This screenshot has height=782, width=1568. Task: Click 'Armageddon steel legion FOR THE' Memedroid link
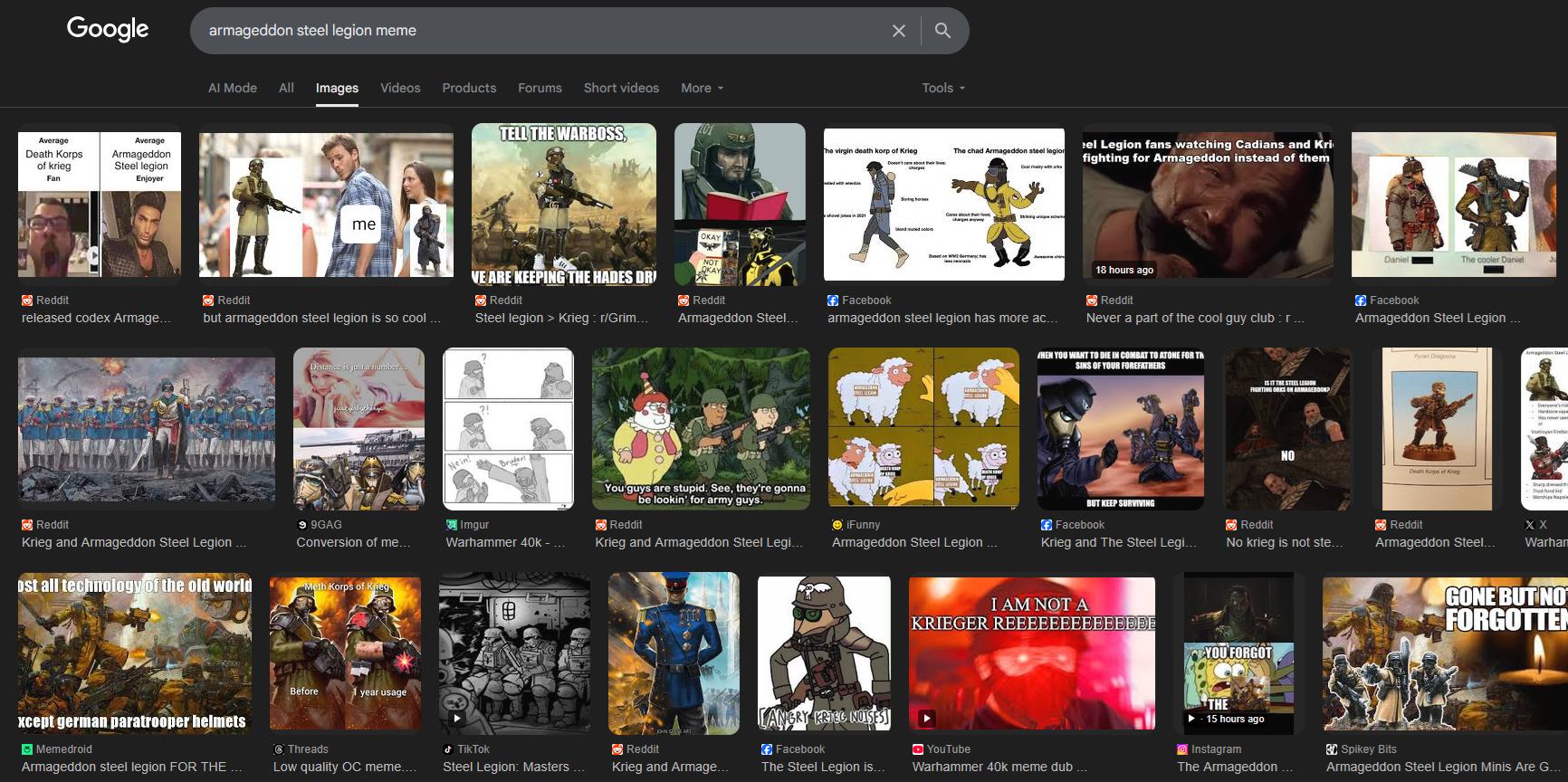[132, 767]
